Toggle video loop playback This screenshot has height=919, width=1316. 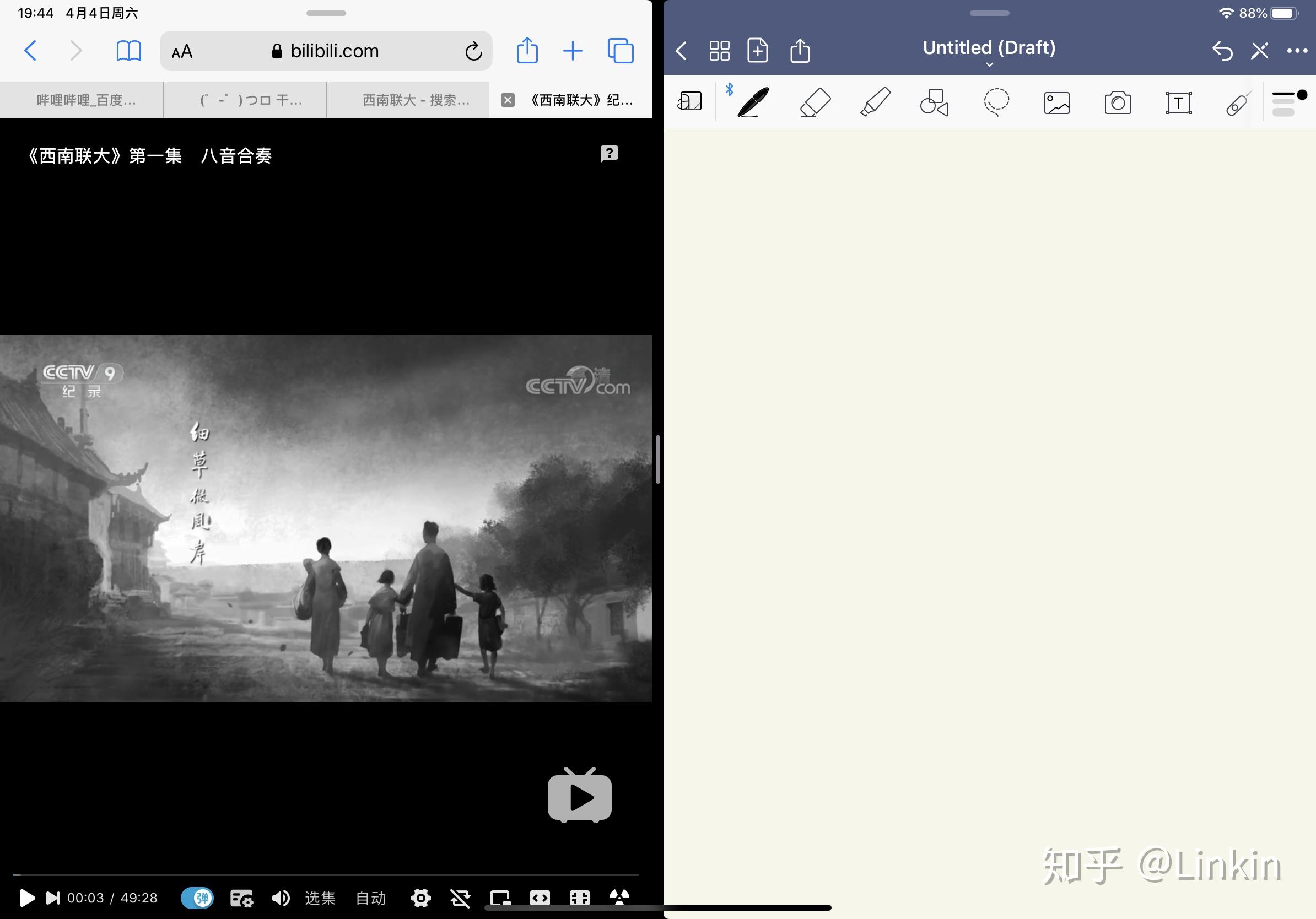point(460,898)
